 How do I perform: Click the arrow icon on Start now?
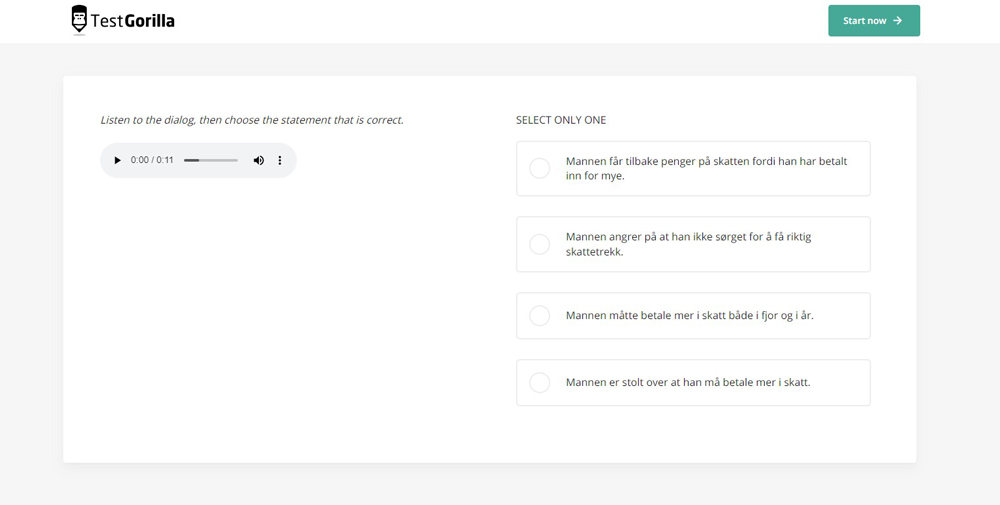pyautogui.click(x=898, y=20)
